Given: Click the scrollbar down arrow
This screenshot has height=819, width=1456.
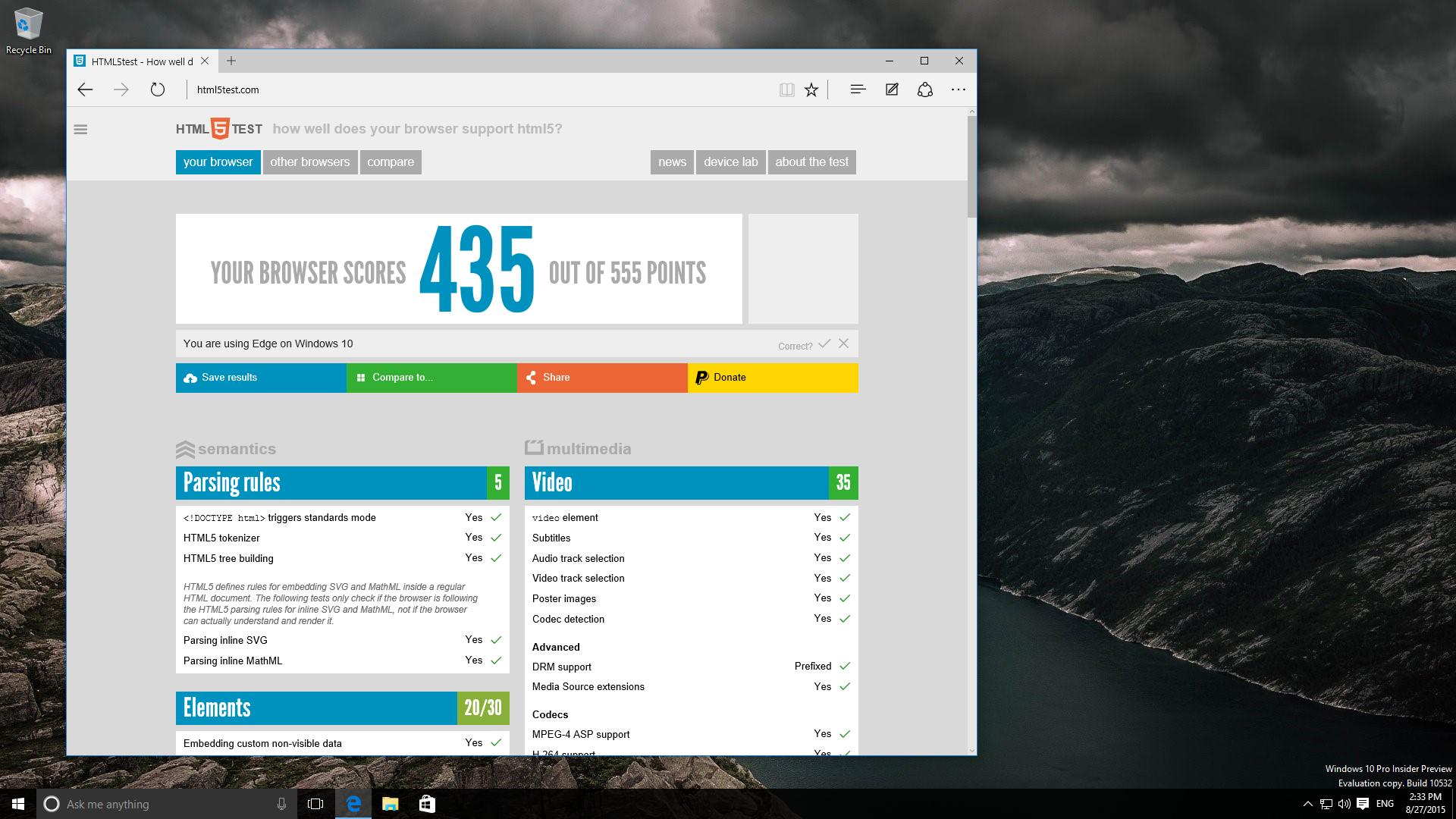Looking at the screenshot, I should pos(972,751).
